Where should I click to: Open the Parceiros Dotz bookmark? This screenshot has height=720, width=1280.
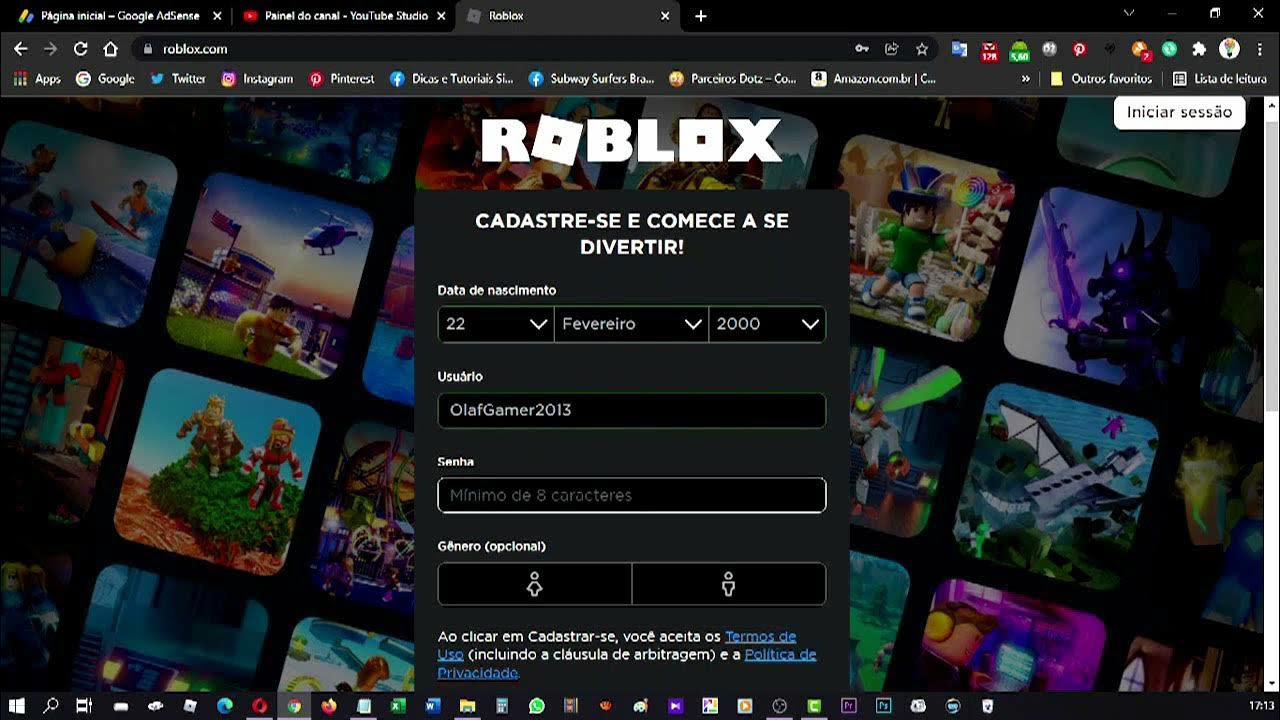(733, 78)
